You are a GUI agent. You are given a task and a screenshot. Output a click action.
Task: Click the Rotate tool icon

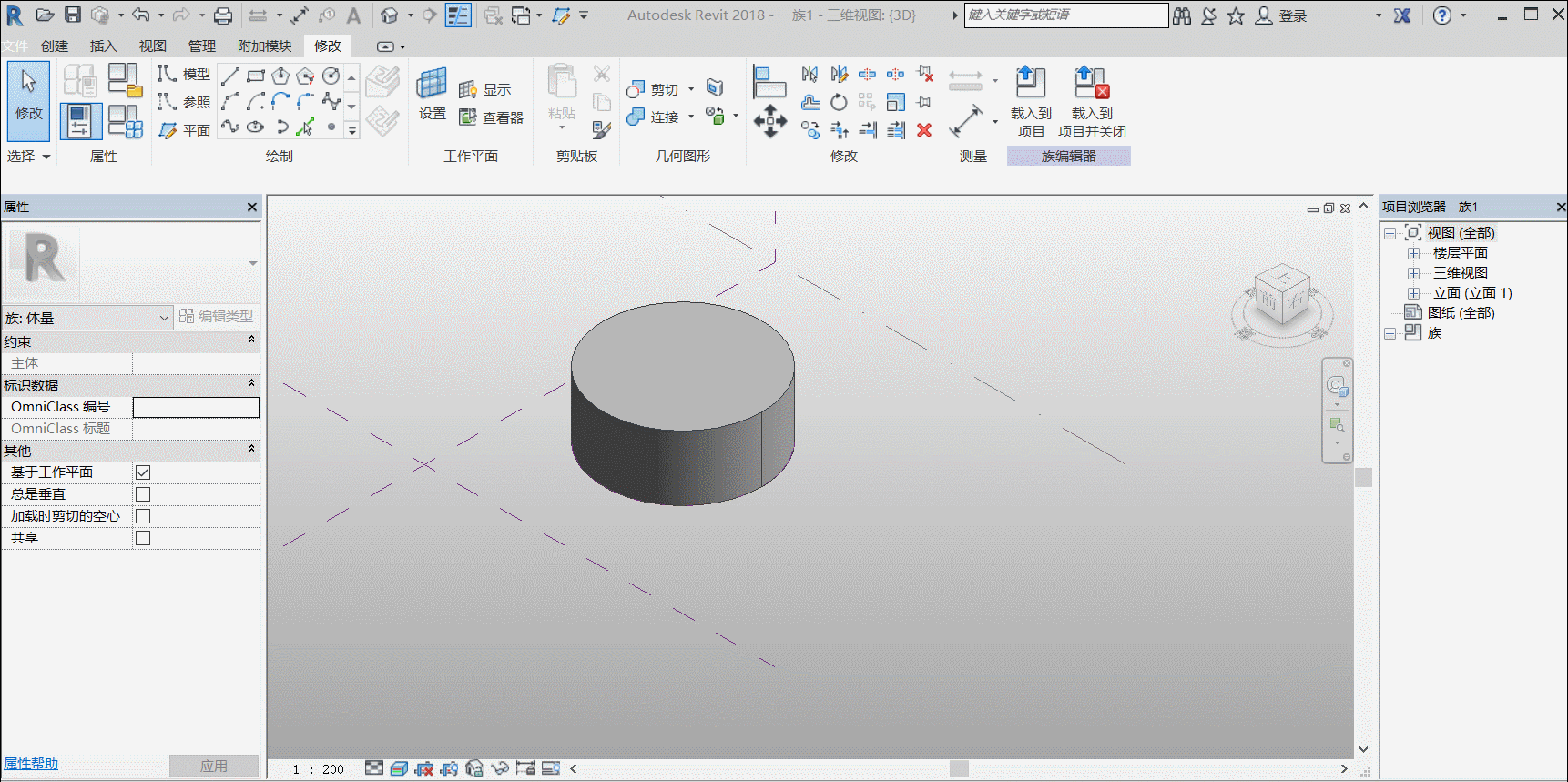pos(839,102)
